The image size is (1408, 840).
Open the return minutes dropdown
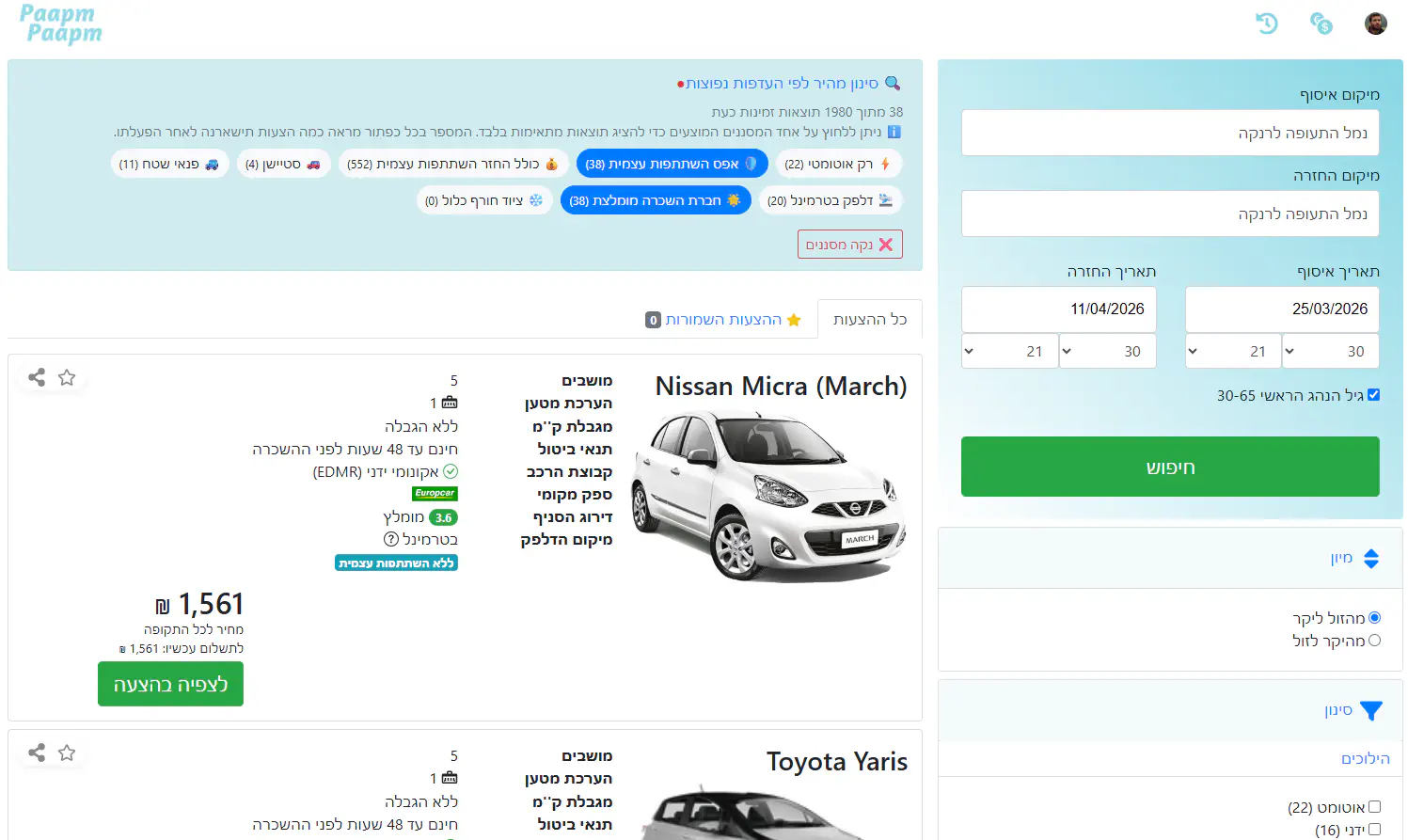[x=1108, y=351]
